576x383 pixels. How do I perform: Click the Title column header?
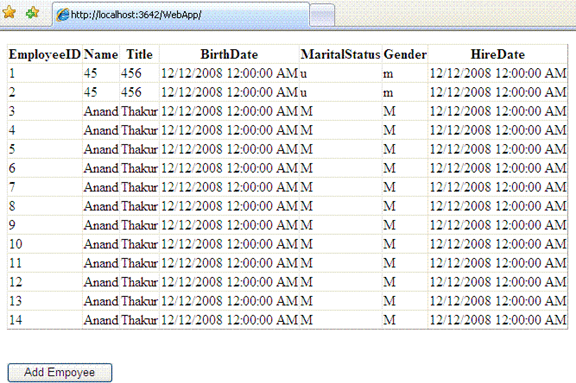pyautogui.click(x=139, y=54)
